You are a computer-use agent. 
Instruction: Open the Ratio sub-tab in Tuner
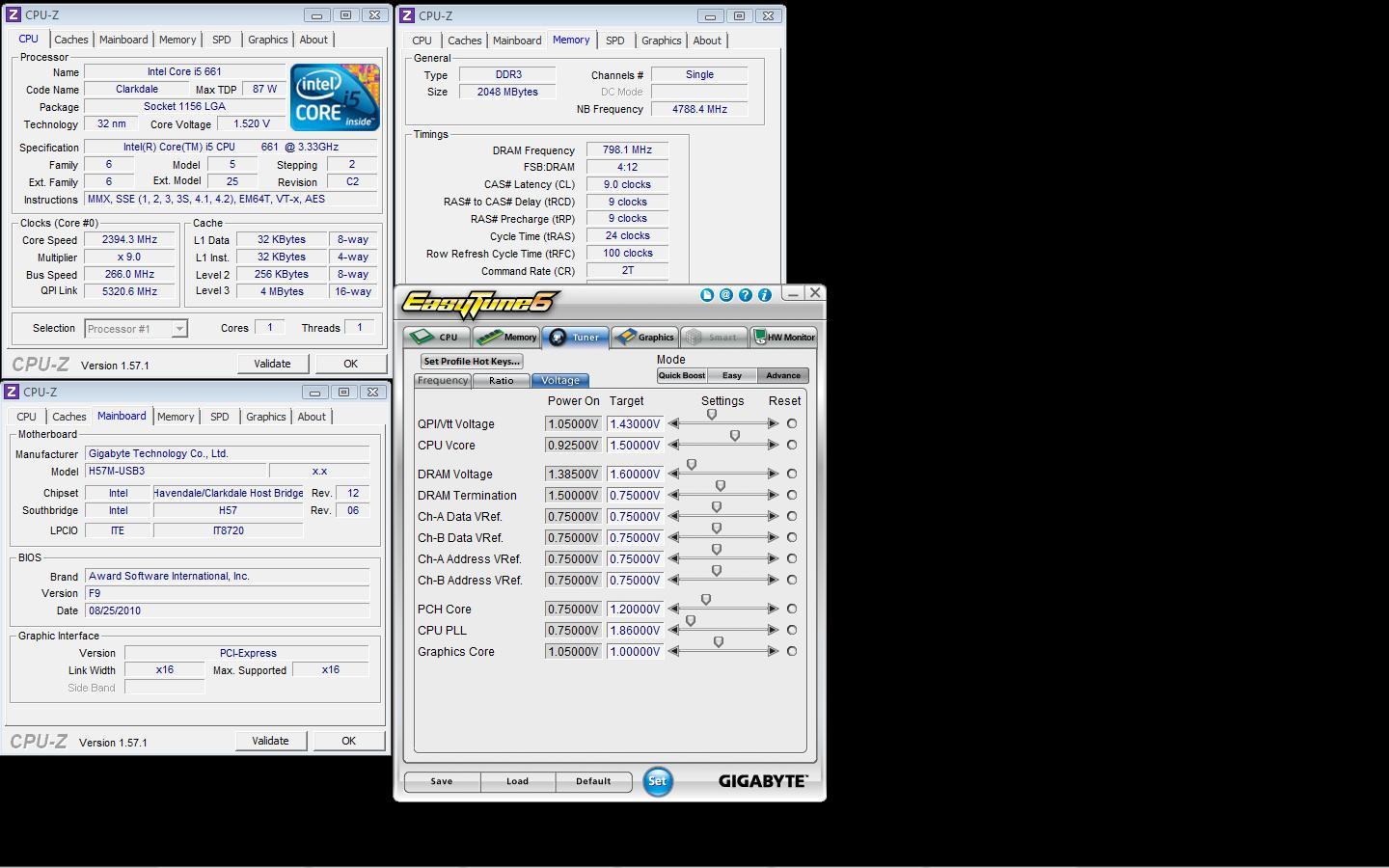[x=502, y=380]
